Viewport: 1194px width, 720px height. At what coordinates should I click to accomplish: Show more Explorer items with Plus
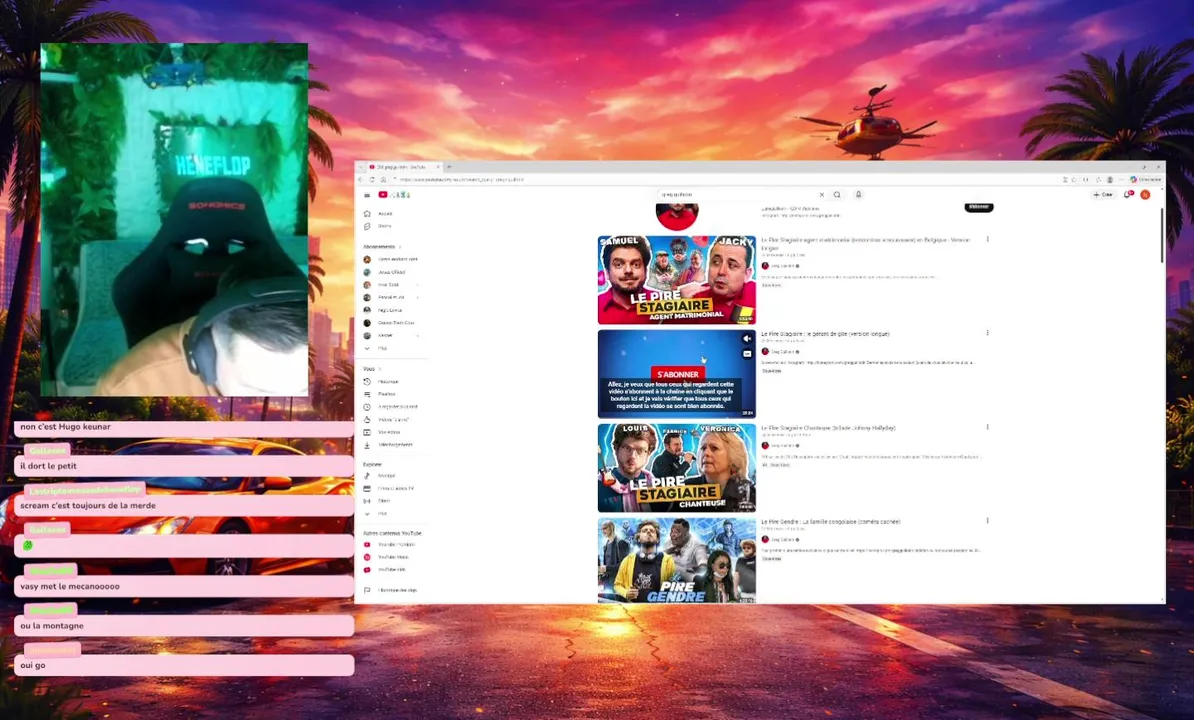pos(377,514)
